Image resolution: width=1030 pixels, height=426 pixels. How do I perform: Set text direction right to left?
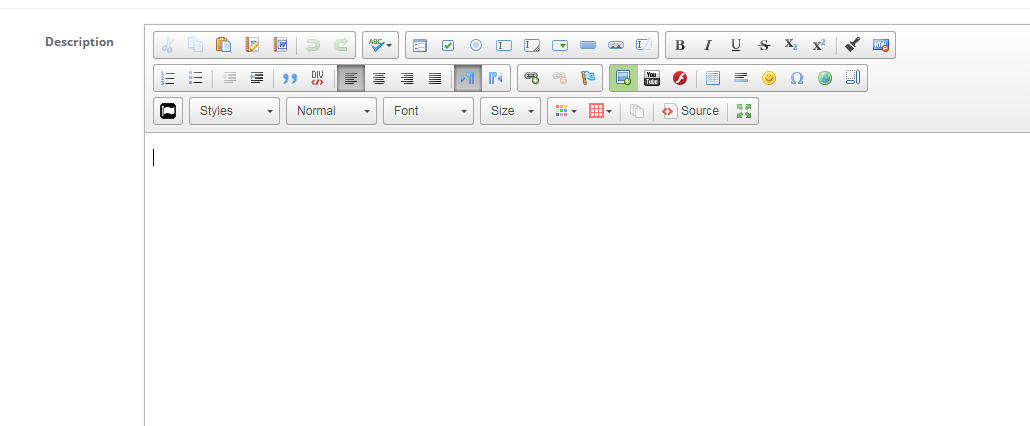pyautogui.click(x=496, y=78)
